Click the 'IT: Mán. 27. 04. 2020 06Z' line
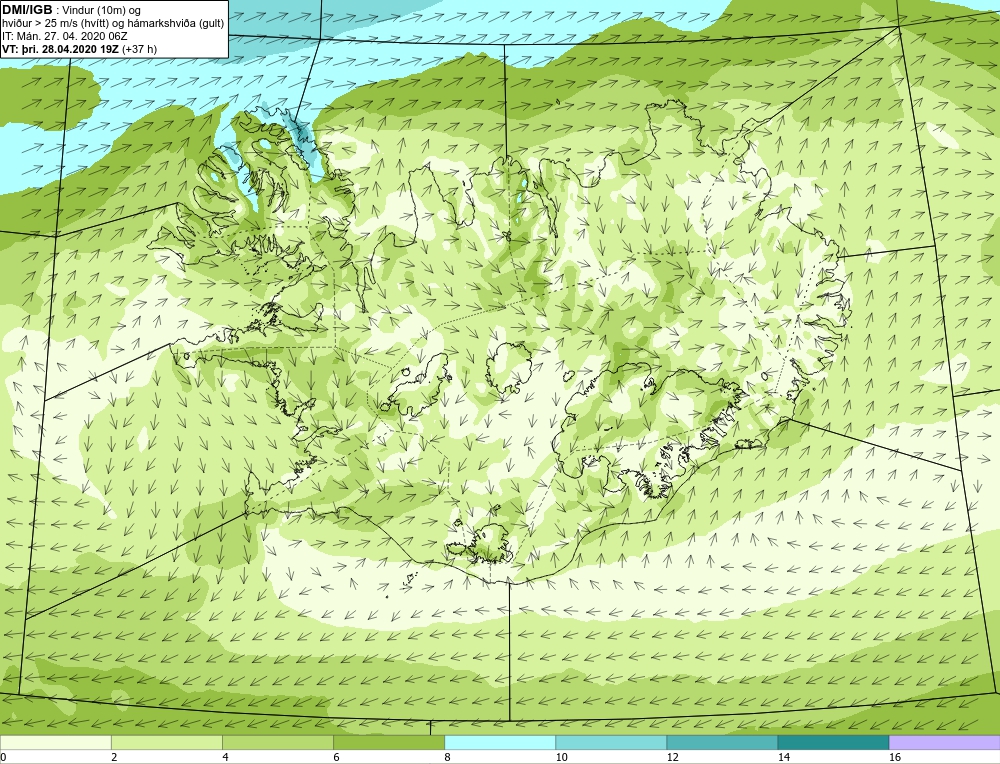Screen dimensions: 1000x764 tap(65, 36)
